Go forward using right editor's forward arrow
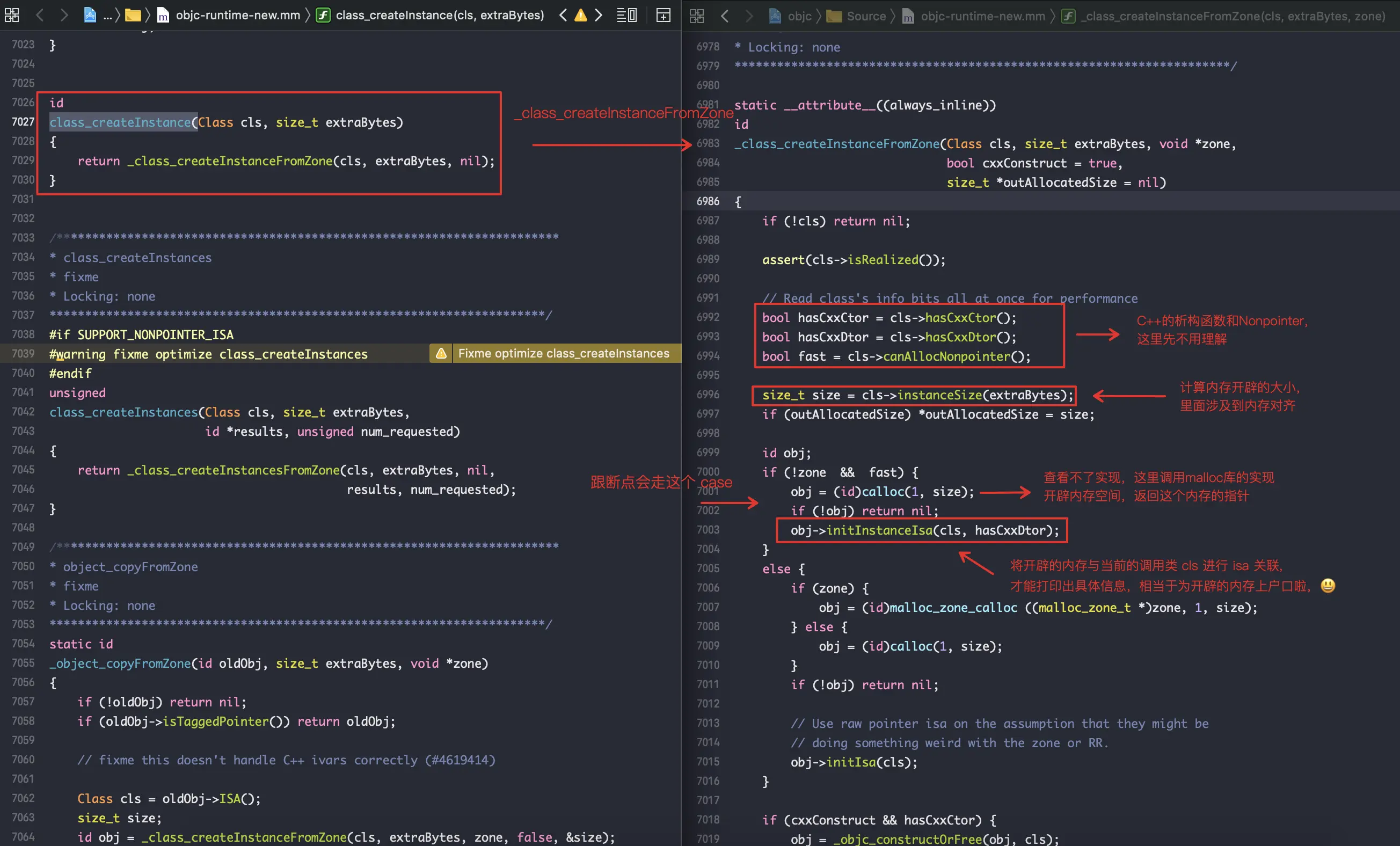The height and width of the screenshot is (846, 1400). [x=749, y=17]
